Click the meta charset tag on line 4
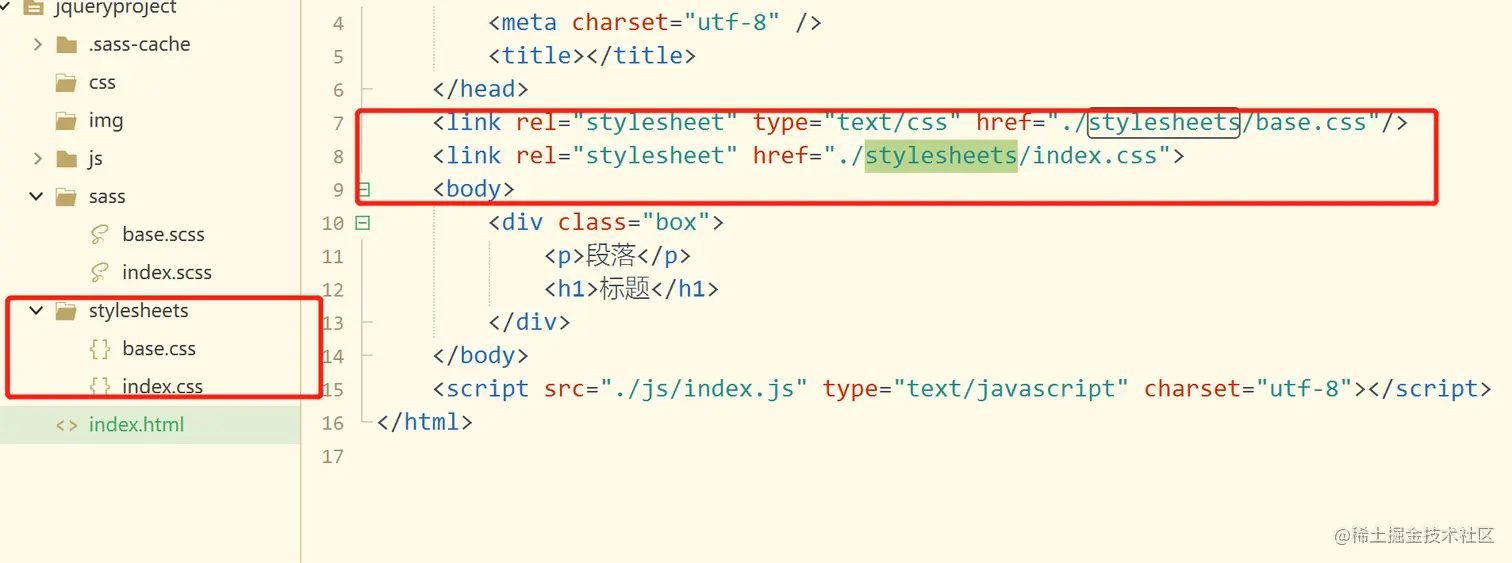The image size is (1512, 563). click(655, 22)
